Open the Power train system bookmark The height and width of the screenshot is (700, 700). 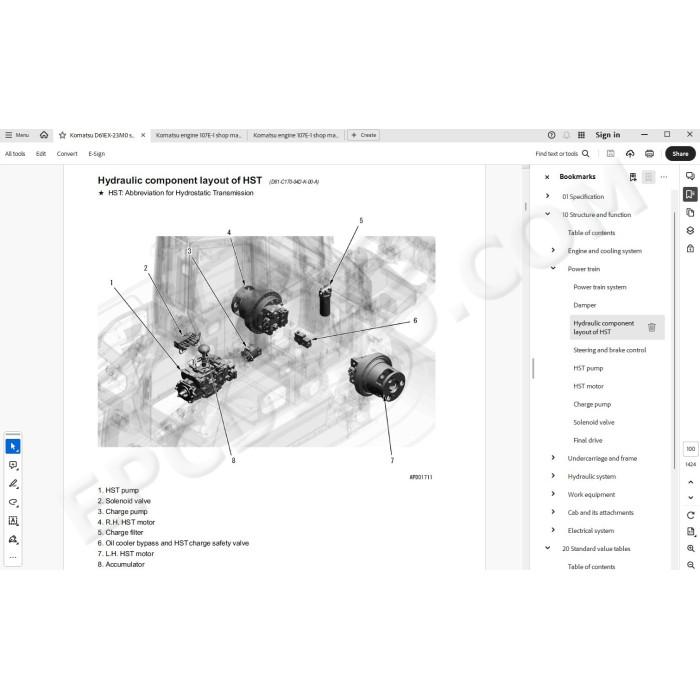[600, 287]
